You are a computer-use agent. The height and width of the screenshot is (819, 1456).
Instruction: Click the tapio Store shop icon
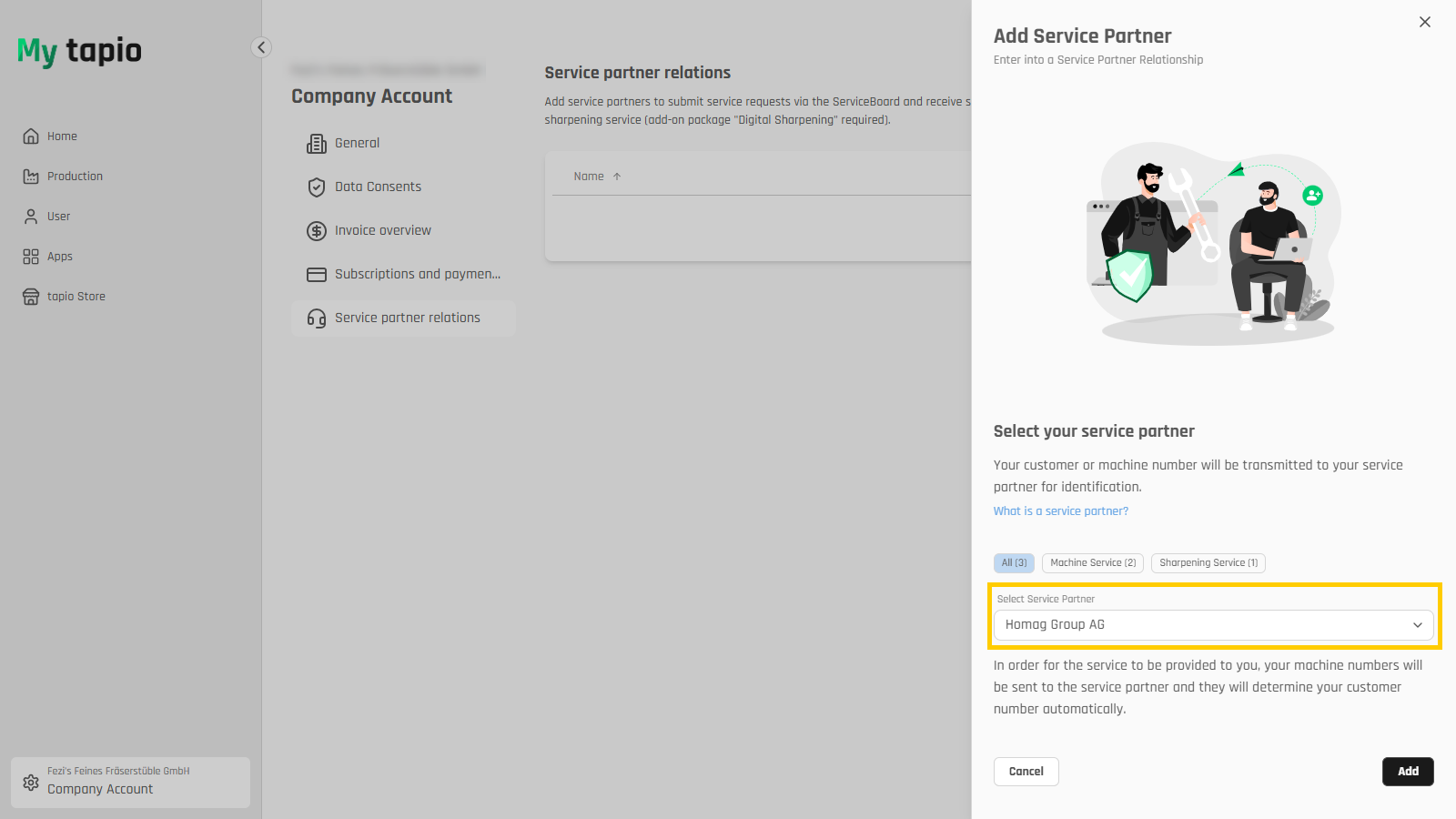pos(31,297)
